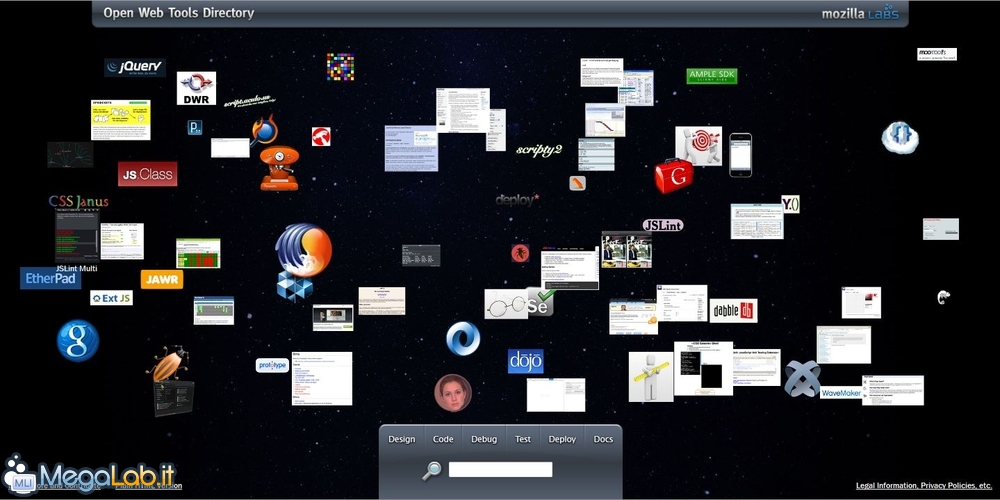Click the iPhone device icon
This screenshot has height=500, width=1000.
pos(740,155)
